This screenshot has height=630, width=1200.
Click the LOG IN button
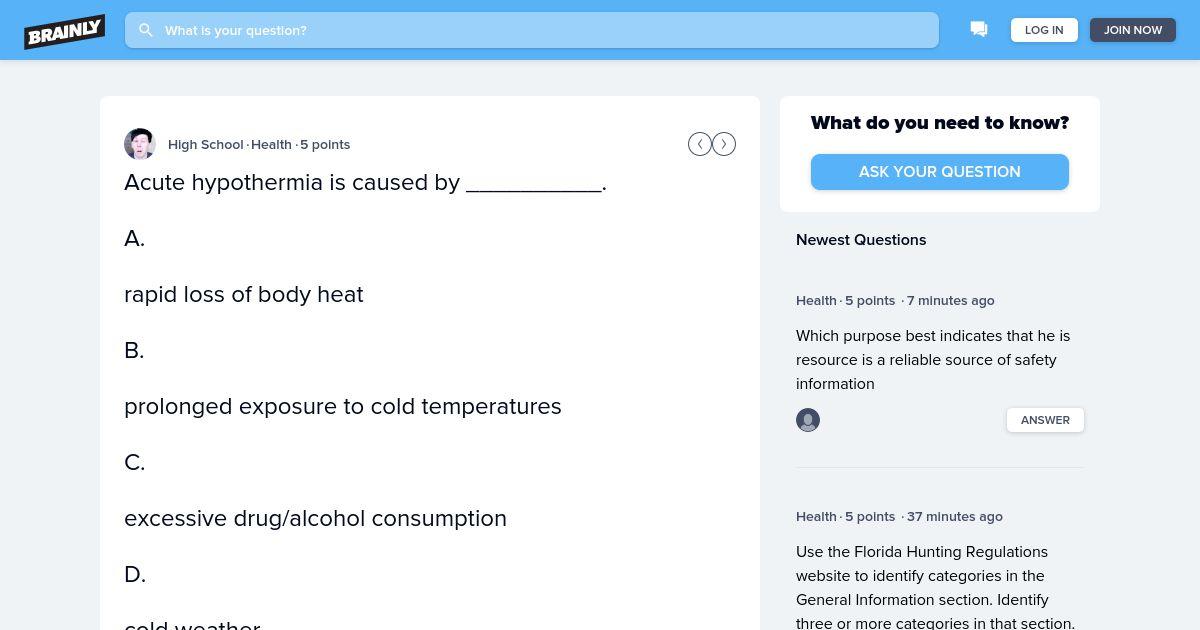click(1044, 30)
